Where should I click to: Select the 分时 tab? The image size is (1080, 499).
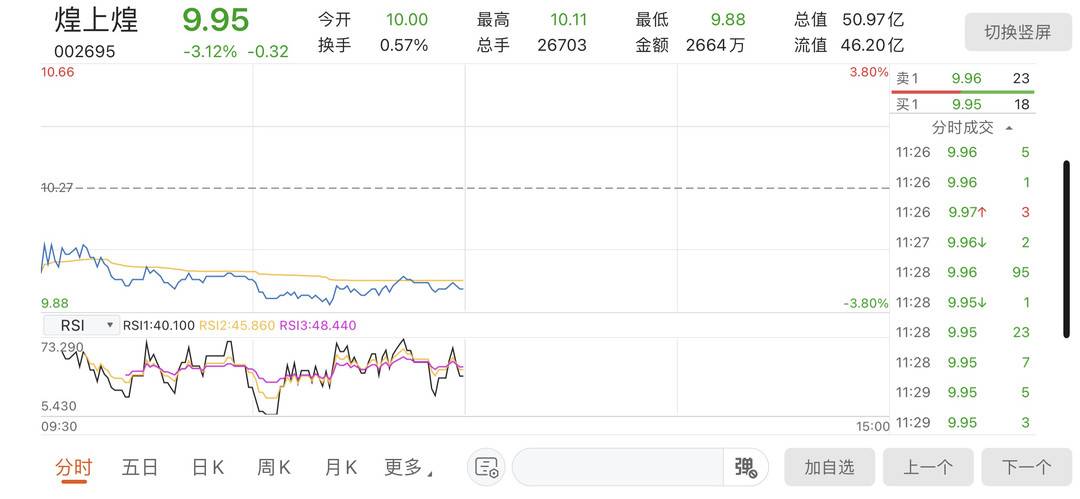pyautogui.click(x=74, y=467)
